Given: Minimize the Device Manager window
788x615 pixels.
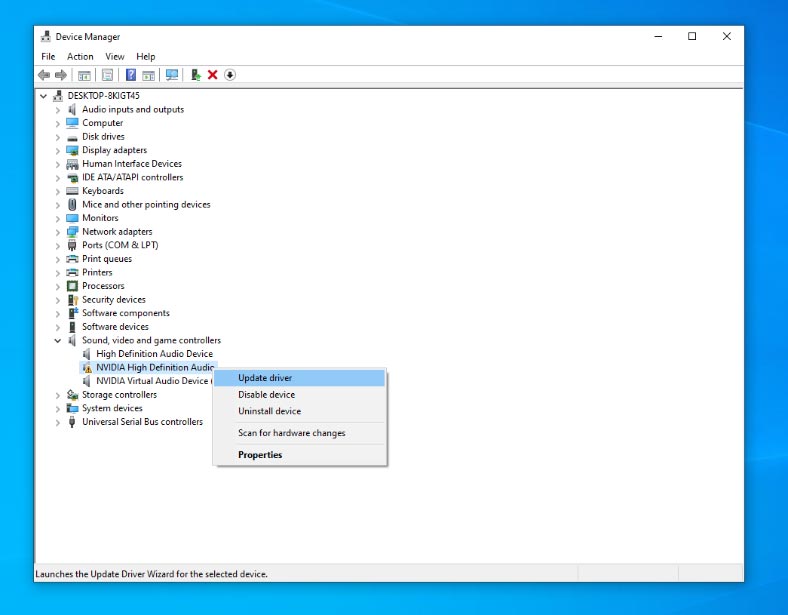Looking at the screenshot, I should [658, 36].
